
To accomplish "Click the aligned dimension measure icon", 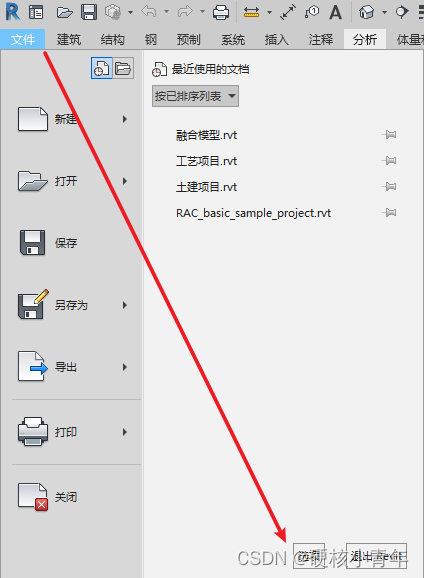I will point(288,12).
